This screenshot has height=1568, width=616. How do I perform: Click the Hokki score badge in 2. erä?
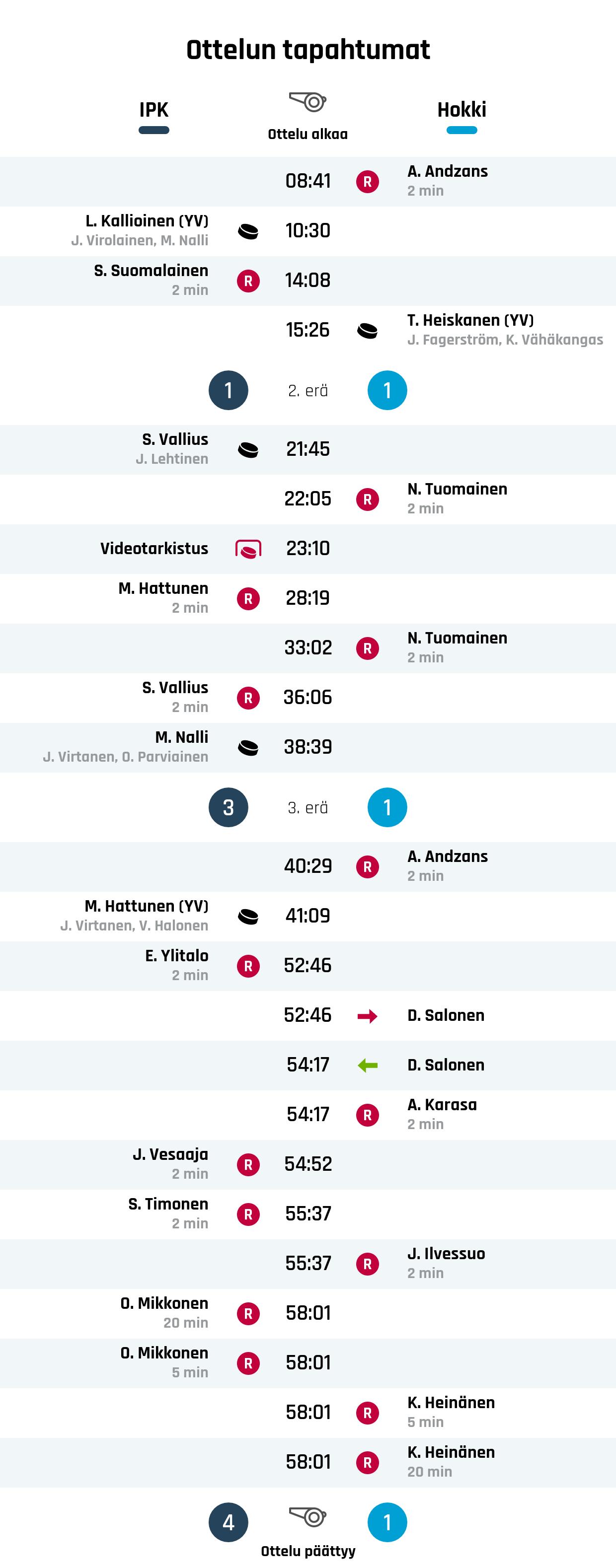[387, 390]
